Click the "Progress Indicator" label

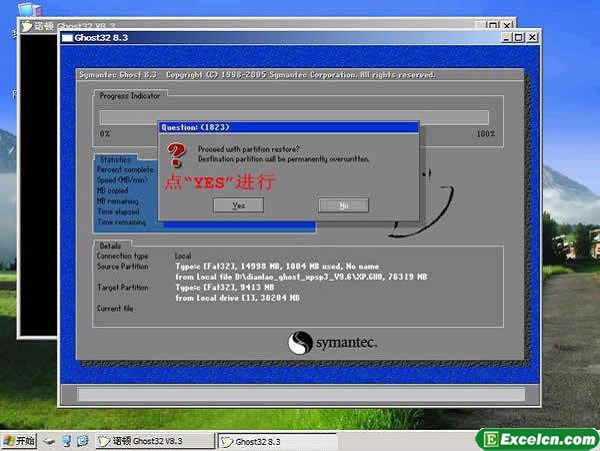[x=130, y=96]
